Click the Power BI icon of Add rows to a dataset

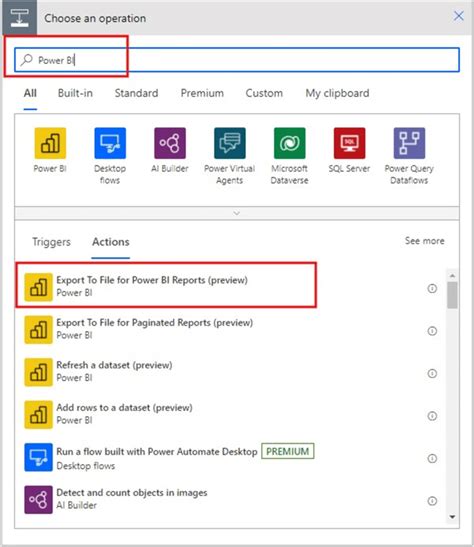click(38, 415)
